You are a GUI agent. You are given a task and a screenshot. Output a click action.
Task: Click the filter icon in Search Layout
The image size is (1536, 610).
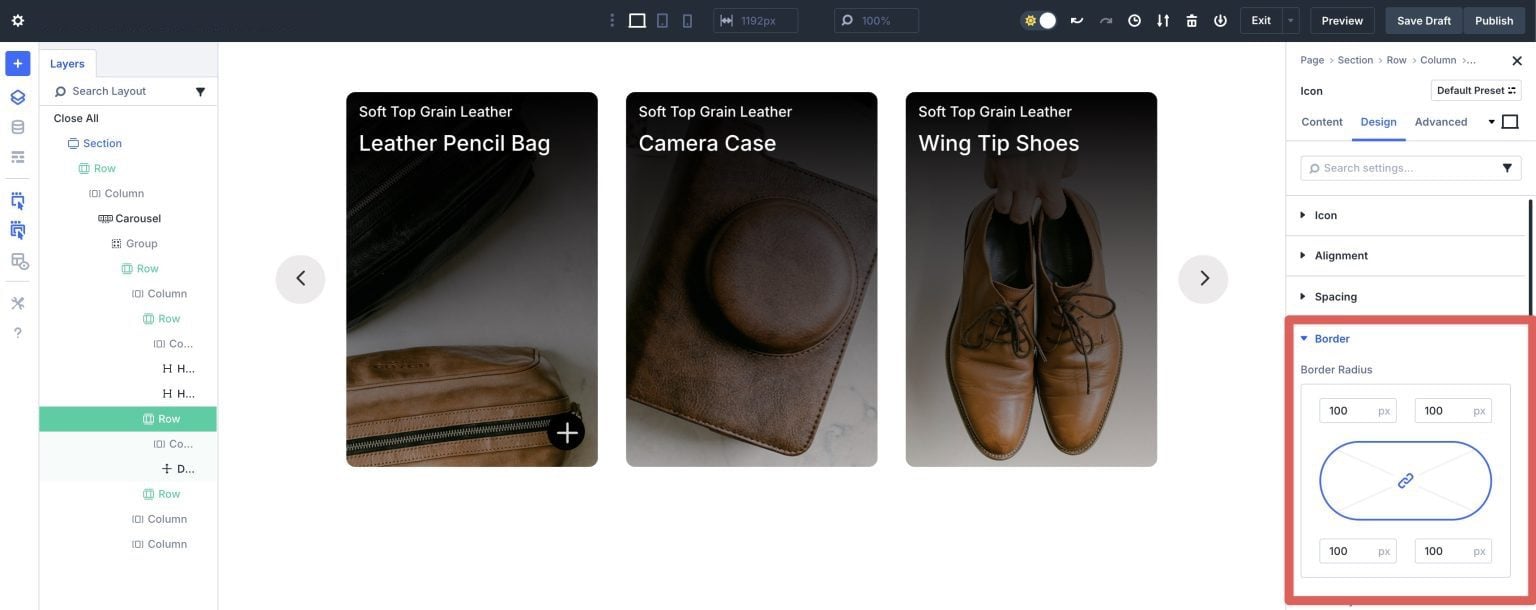click(x=198, y=90)
